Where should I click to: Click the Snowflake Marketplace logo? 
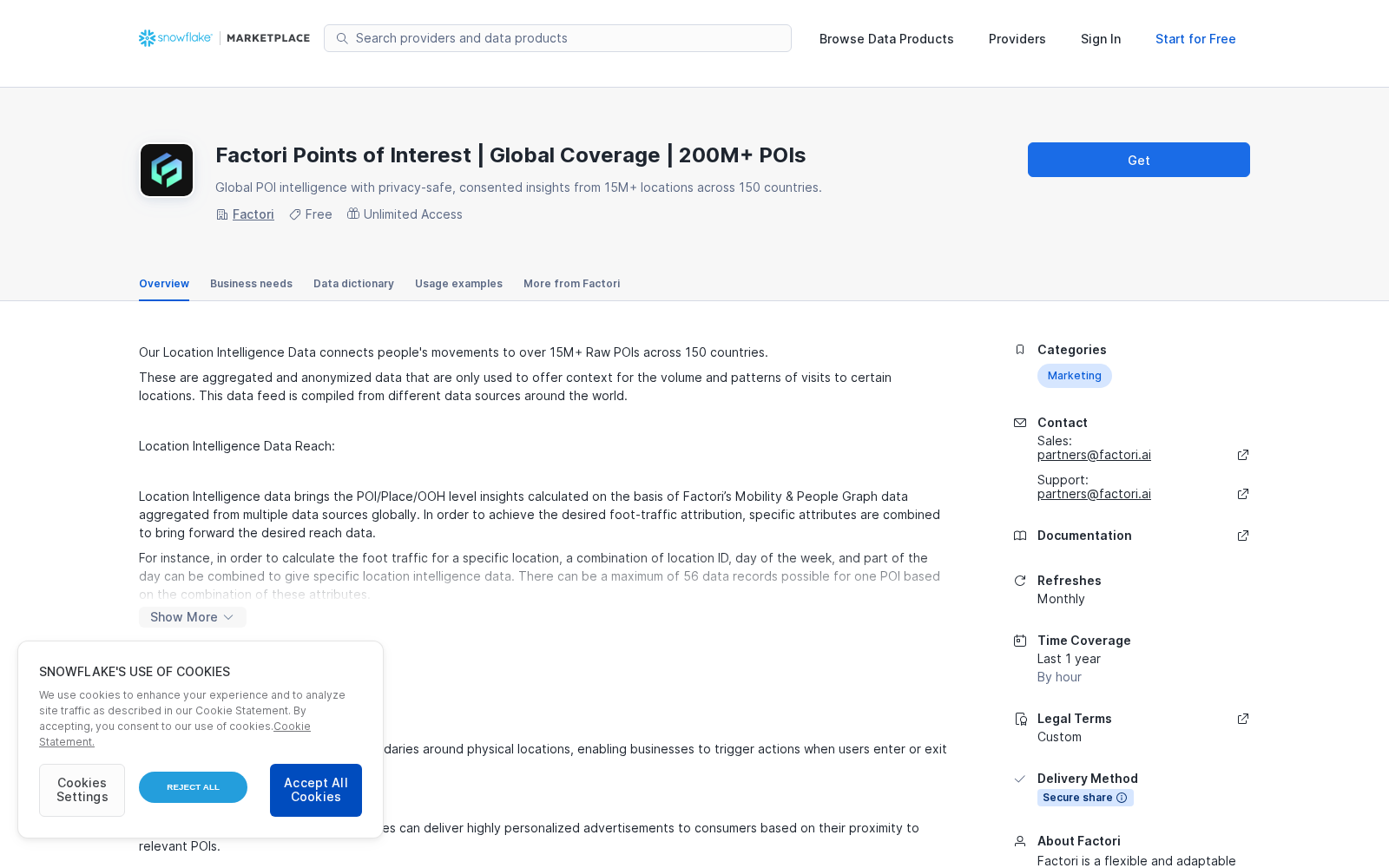click(x=224, y=38)
